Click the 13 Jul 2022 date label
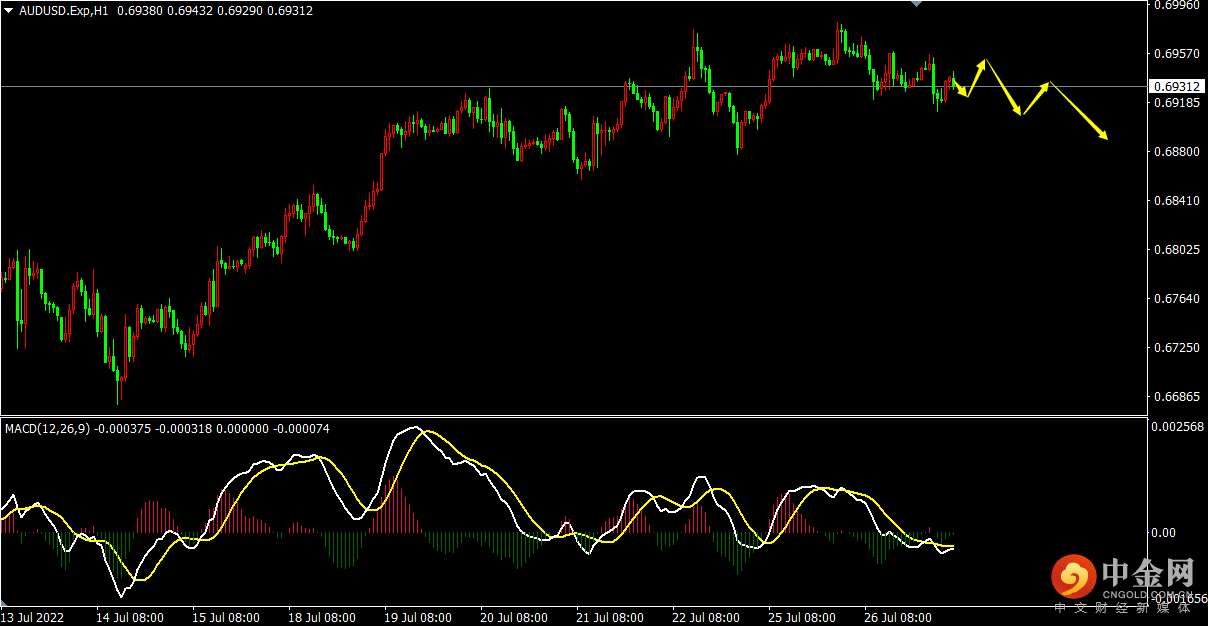The height and width of the screenshot is (626, 1208). click(x=34, y=617)
